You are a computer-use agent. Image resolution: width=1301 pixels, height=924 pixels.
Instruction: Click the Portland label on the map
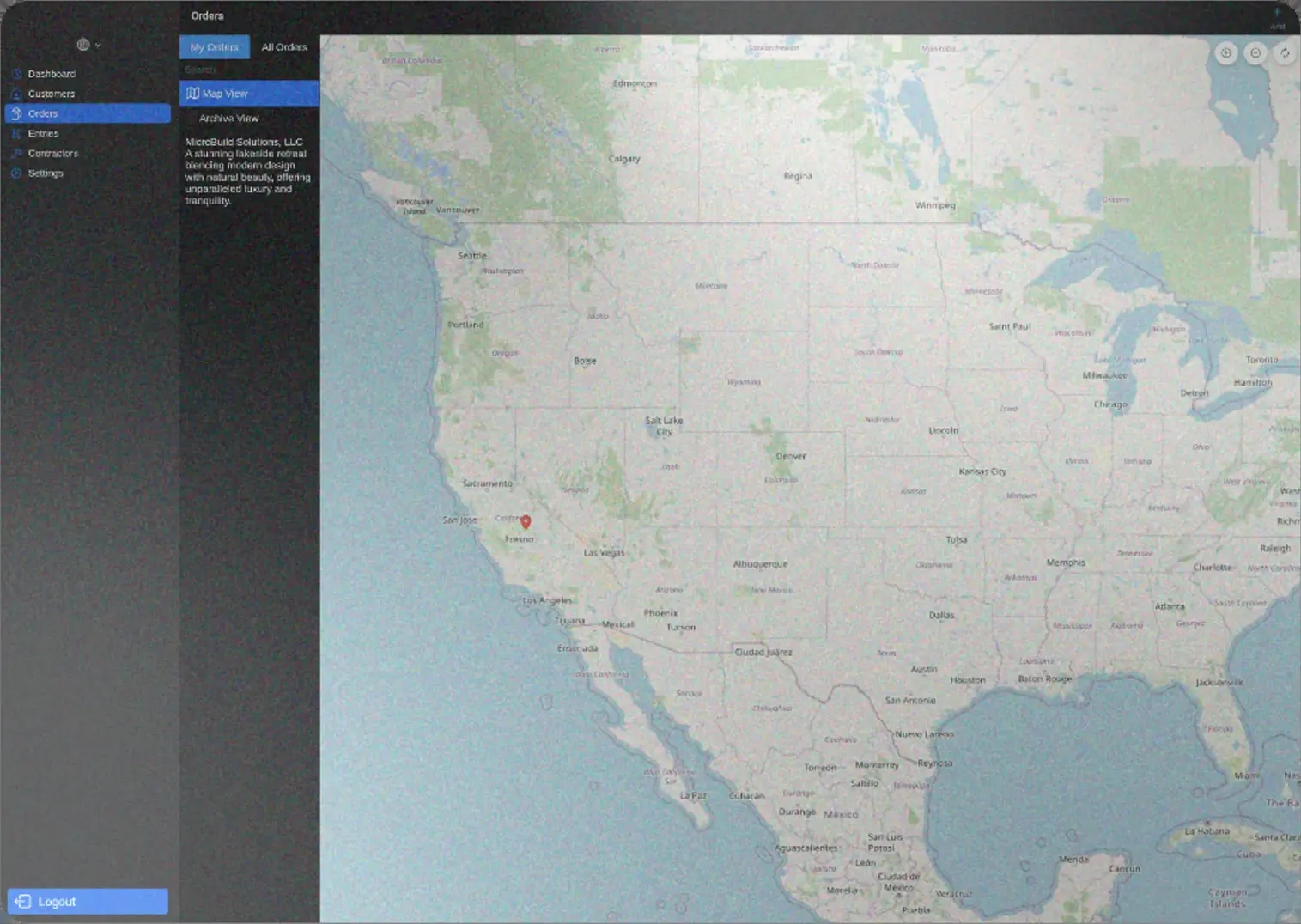click(465, 325)
